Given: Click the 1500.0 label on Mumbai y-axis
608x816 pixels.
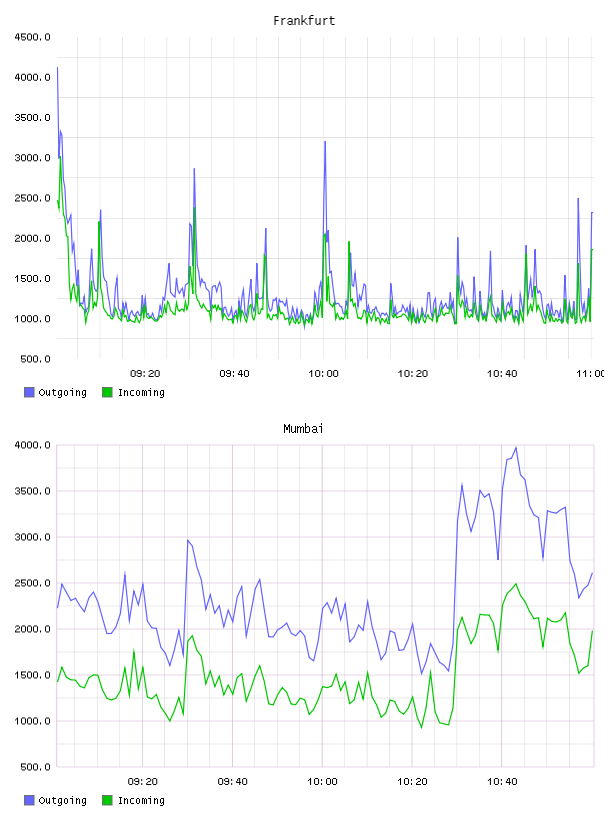Looking at the screenshot, I should [x=32, y=675].
